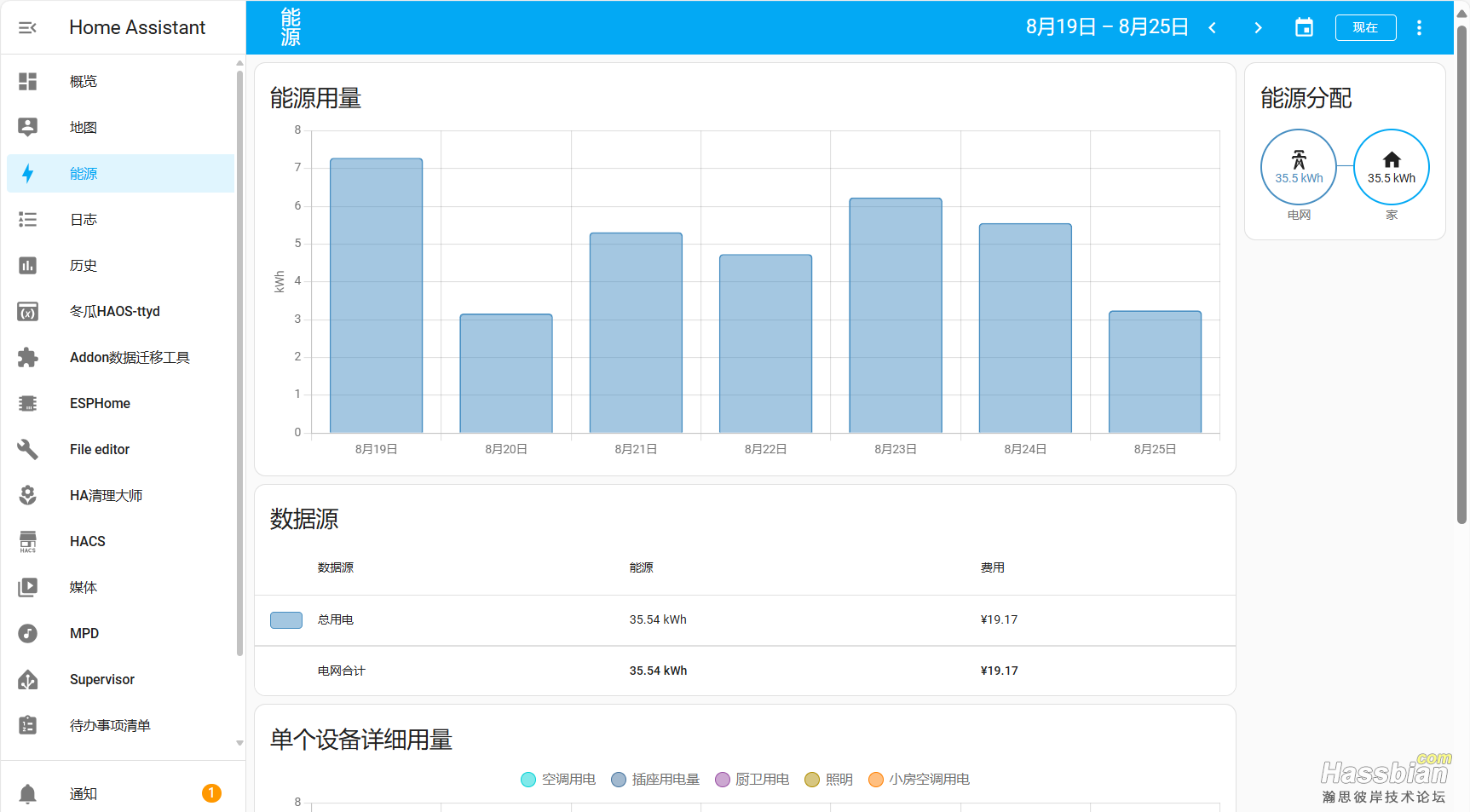Viewport: 1470px width, 812px height.
Task: Open the 待办事项清单 clipboard icon
Action: tap(28, 725)
